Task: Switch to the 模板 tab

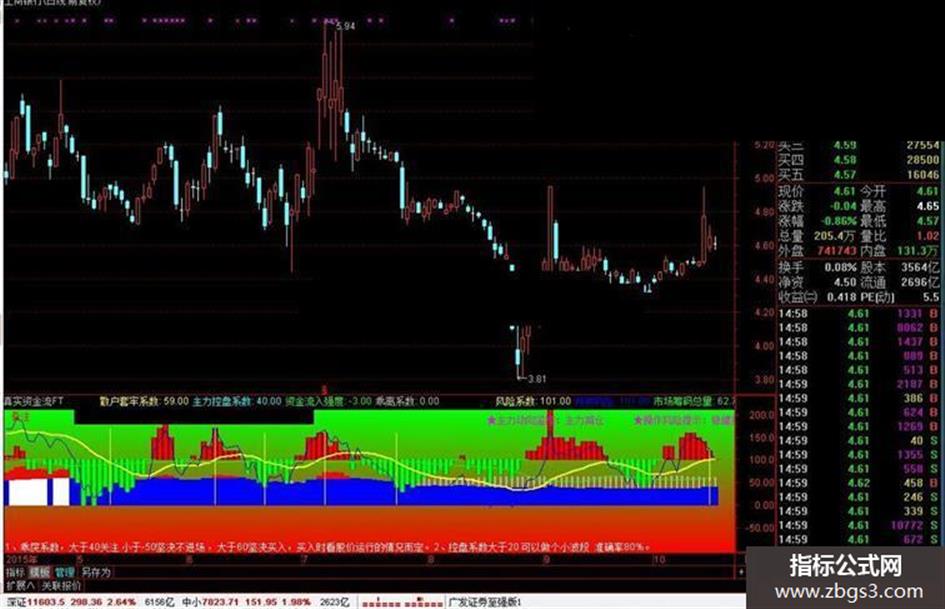Action: point(40,572)
